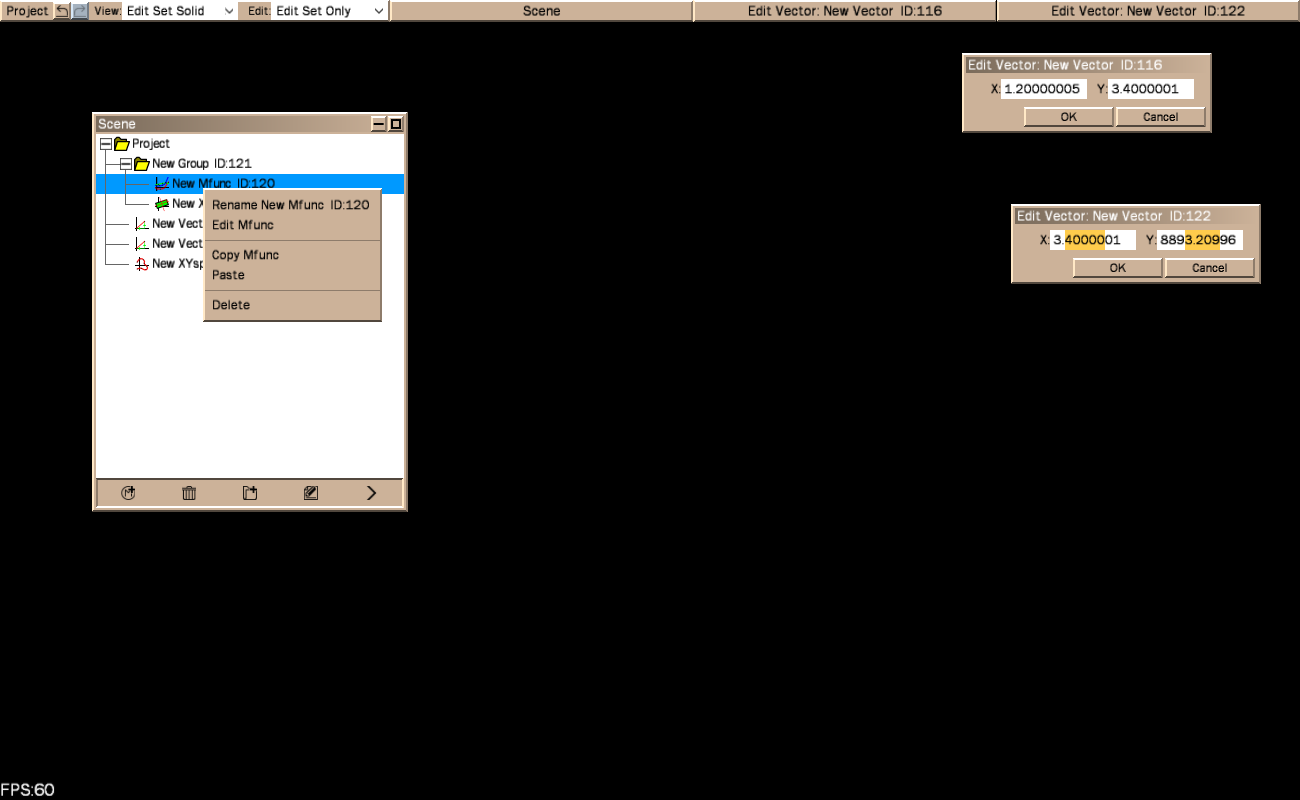Click the trash delete icon in Scene panel
The height and width of the screenshot is (800, 1300).
189,493
